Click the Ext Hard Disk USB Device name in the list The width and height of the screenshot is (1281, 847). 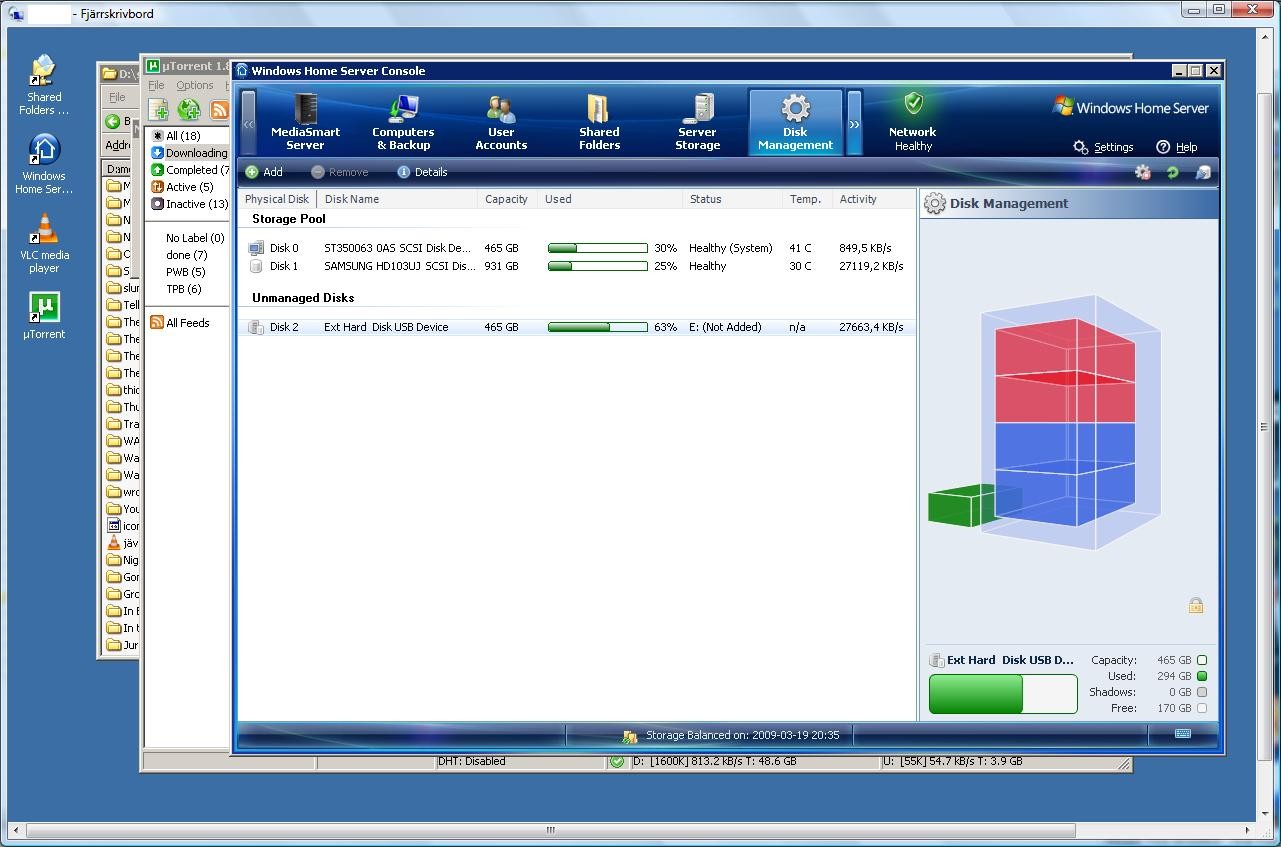386,327
